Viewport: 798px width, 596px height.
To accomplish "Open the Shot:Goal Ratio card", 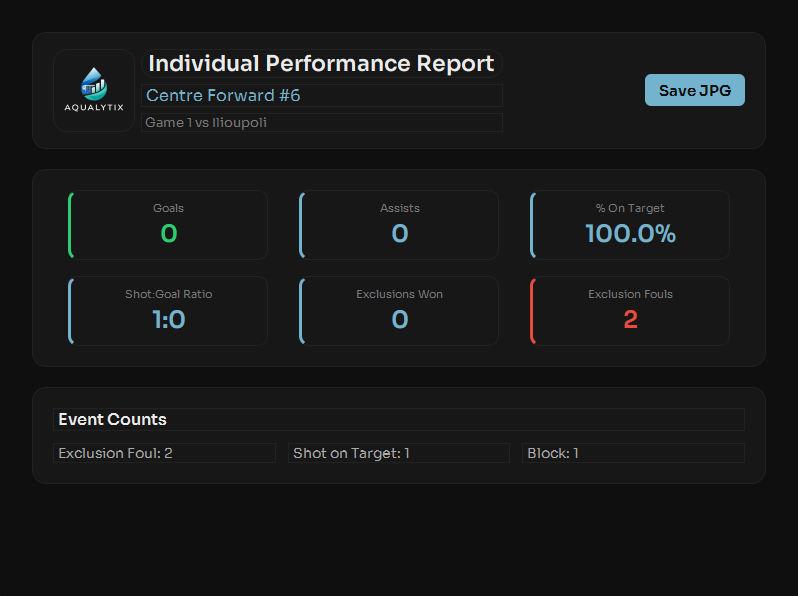I will coord(168,311).
